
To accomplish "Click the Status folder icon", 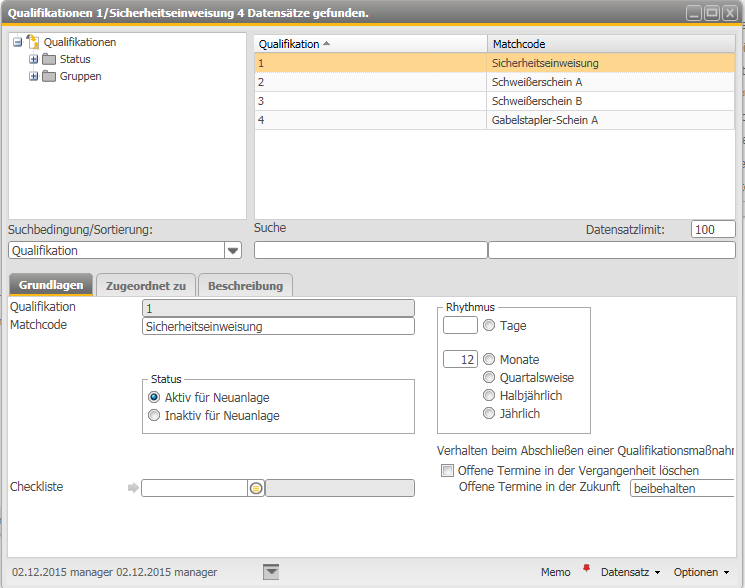I will tap(49, 59).
